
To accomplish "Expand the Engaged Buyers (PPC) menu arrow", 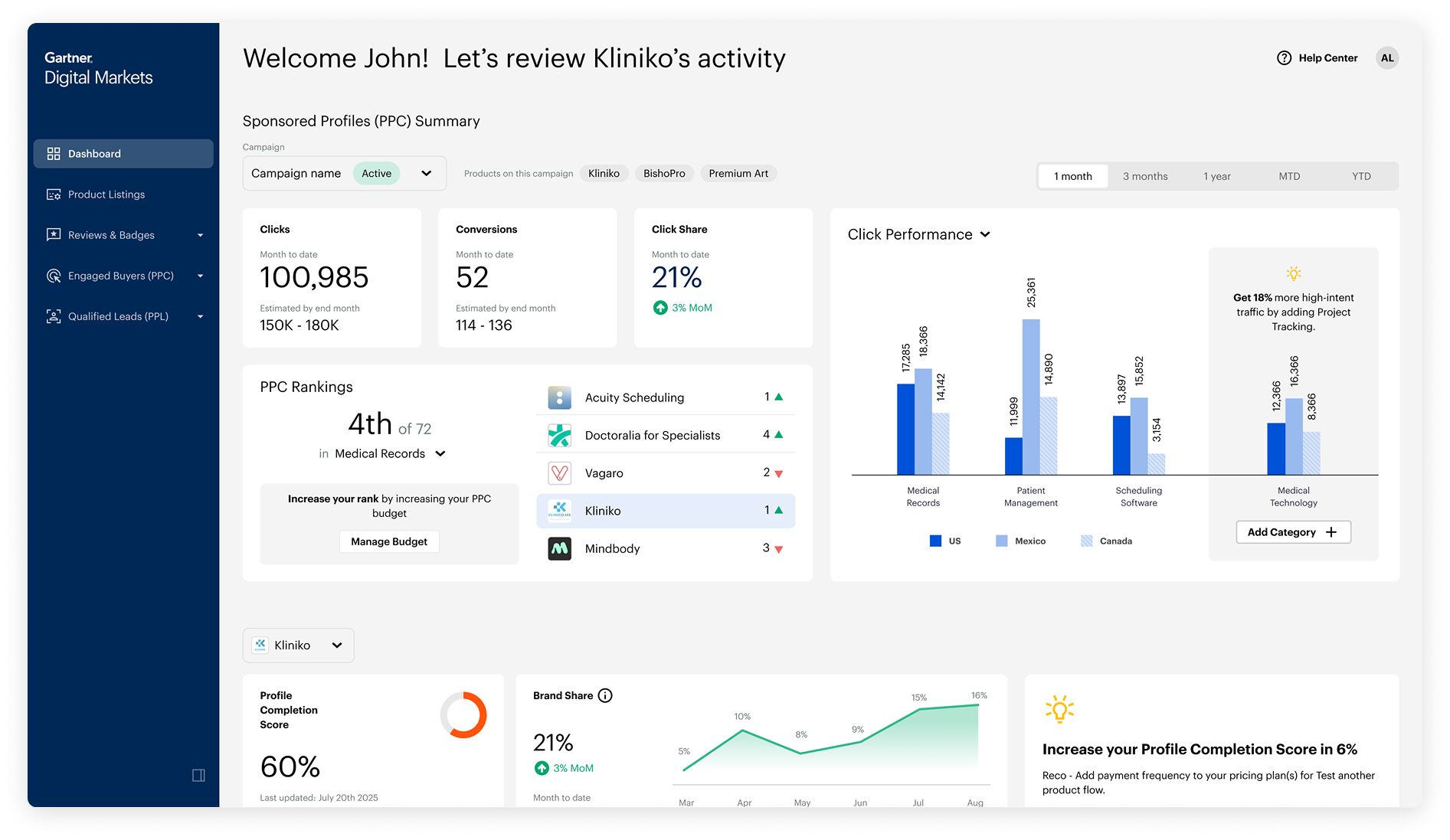I will coord(201,276).
